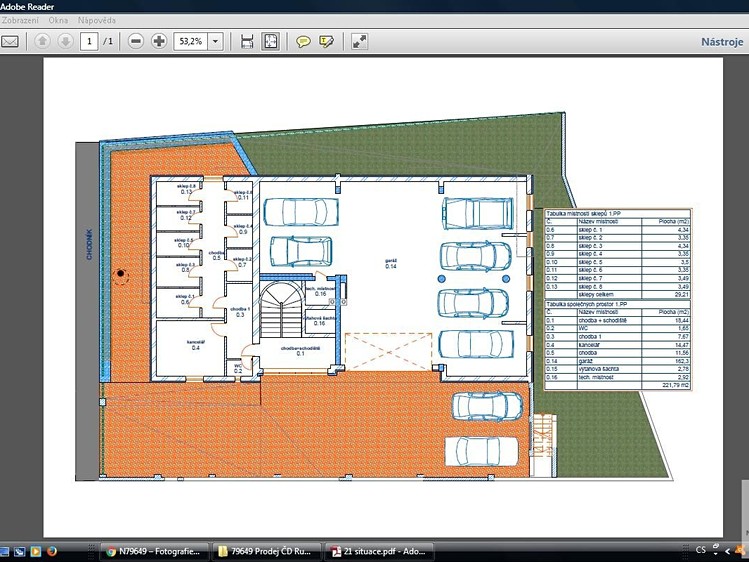Open the Nápověda menu
The image size is (749, 562).
(97, 21)
